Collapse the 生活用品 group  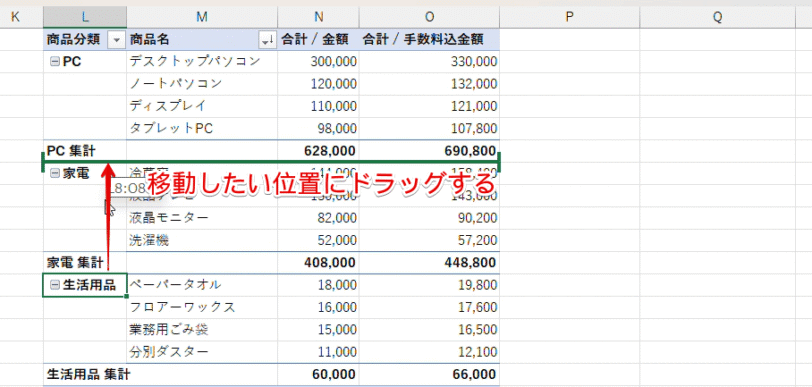[x=55, y=285]
